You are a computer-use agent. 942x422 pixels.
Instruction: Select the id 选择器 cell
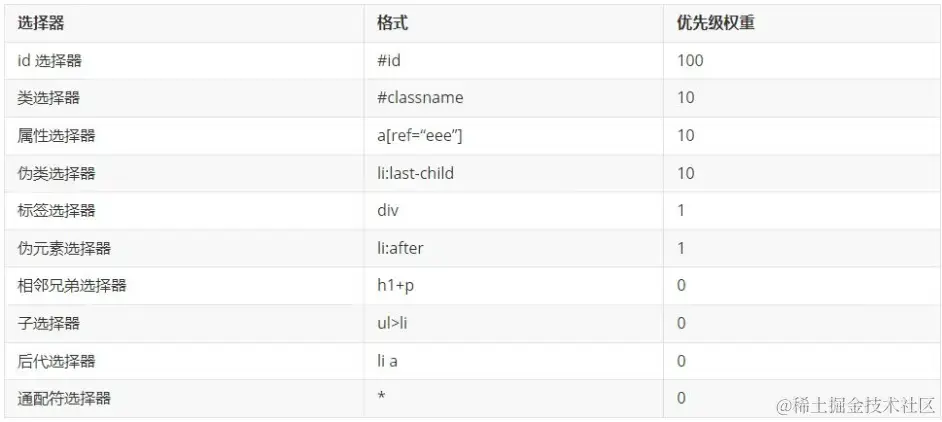pos(50,61)
